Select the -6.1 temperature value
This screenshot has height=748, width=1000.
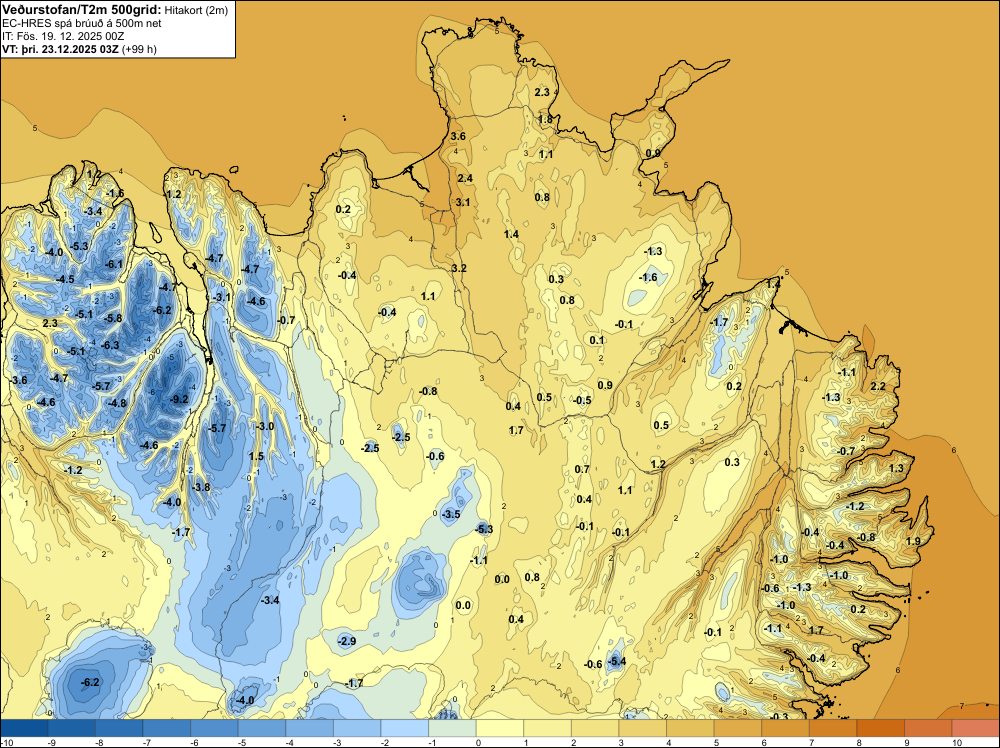tap(114, 264)
